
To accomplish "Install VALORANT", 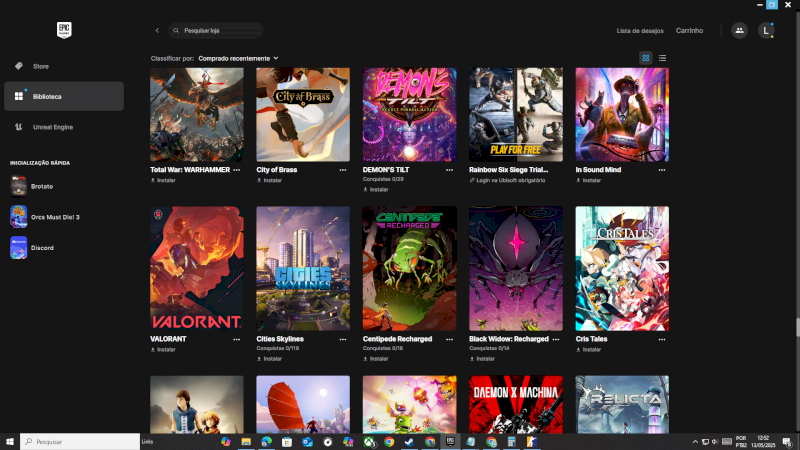I will 163,350.
